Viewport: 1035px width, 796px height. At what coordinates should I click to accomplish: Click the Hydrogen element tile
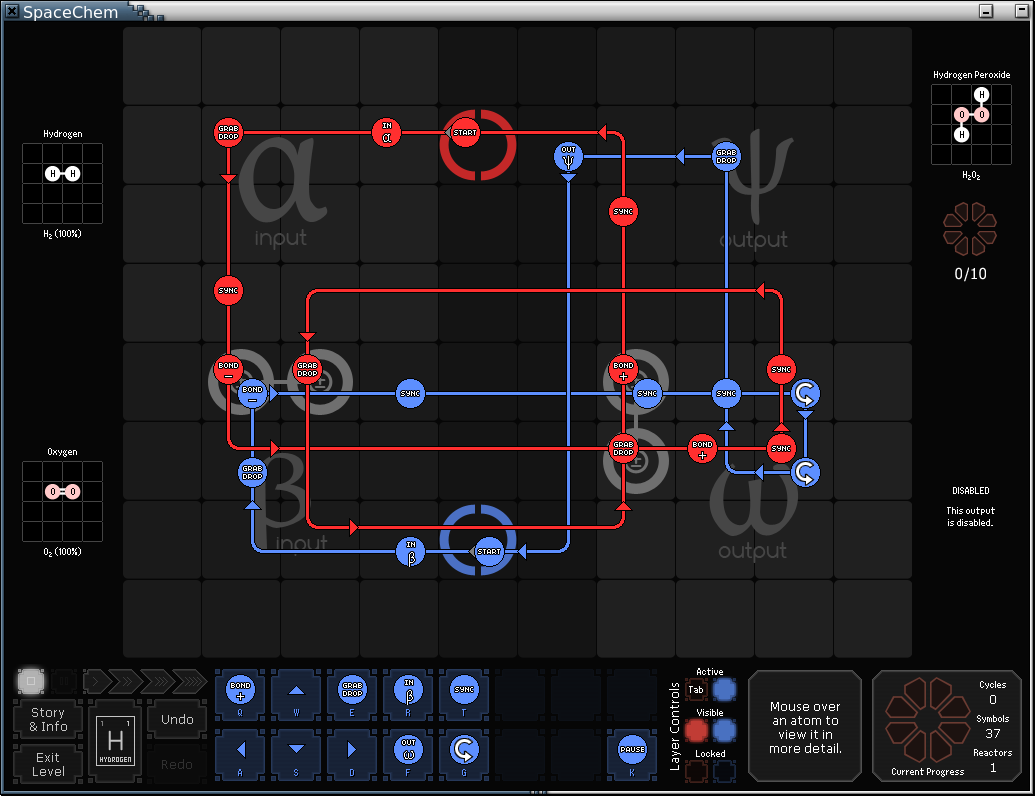(116, 741)
